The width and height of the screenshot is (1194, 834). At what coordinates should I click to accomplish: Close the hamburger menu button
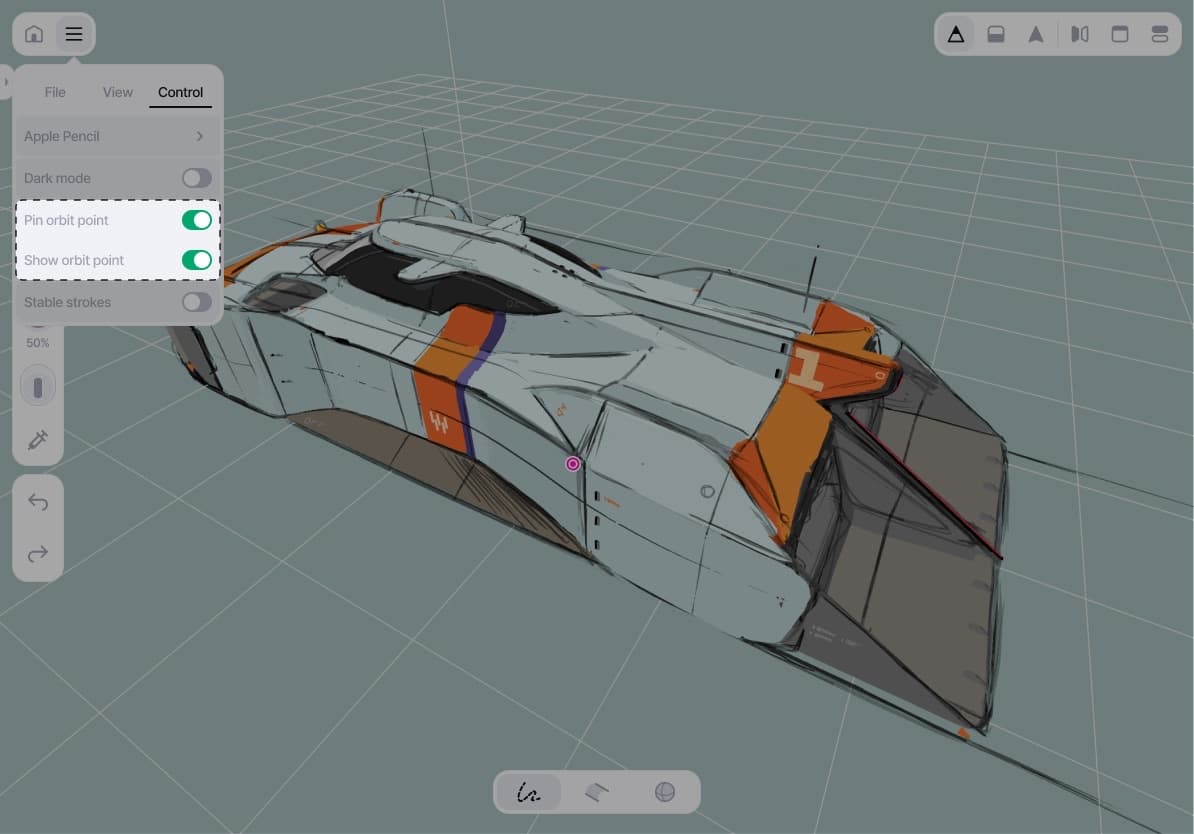[74, 34]
